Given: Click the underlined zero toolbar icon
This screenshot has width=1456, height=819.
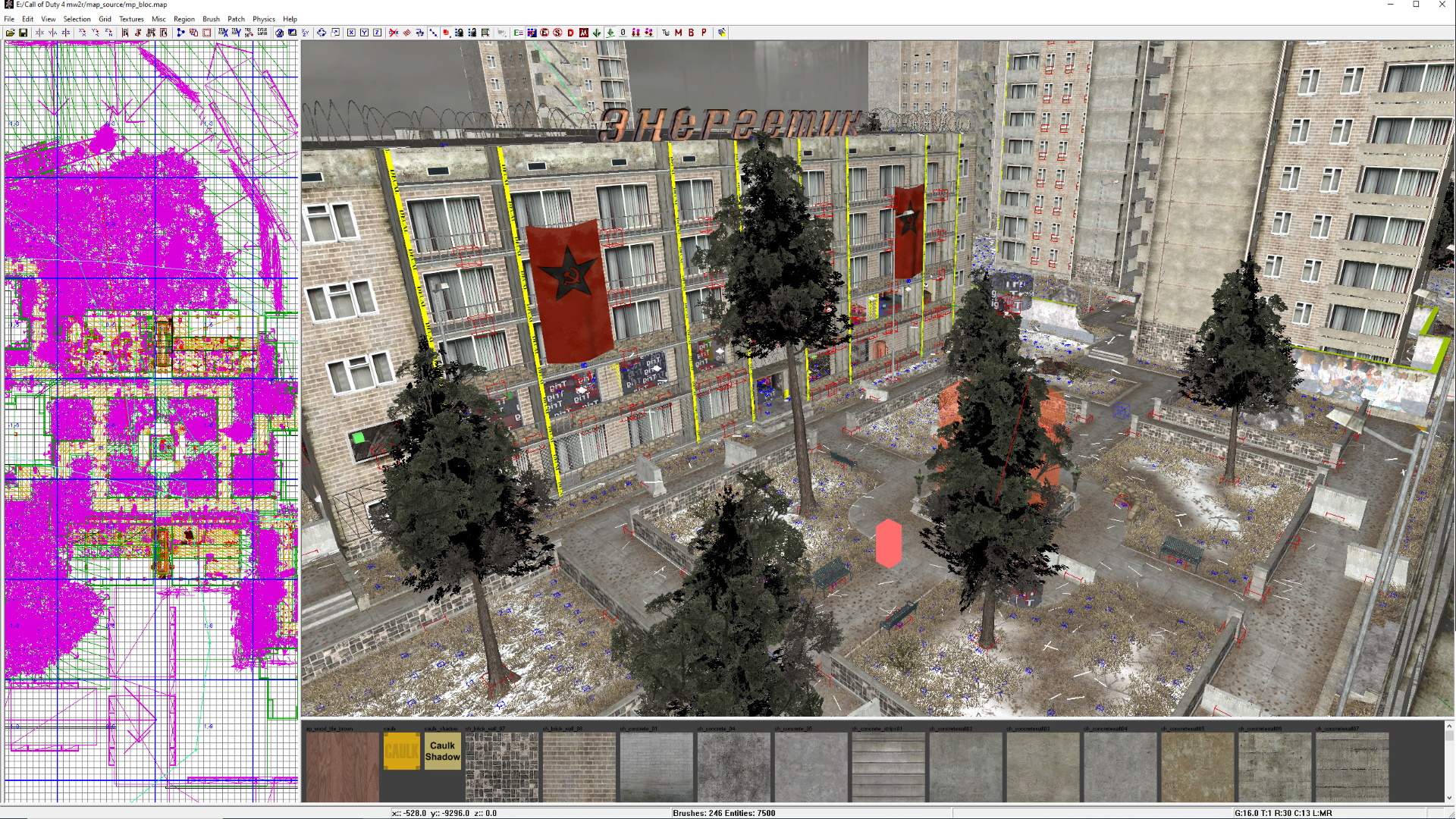Looking at the screenshot, I should click(x=623, y=33).
